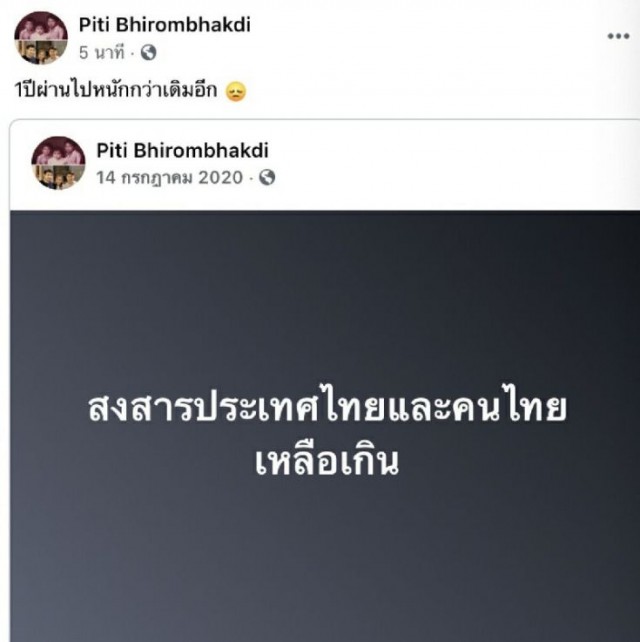640x642 pixels.
Task: Open profile picture of the top post
Action: tap(41, 38)
